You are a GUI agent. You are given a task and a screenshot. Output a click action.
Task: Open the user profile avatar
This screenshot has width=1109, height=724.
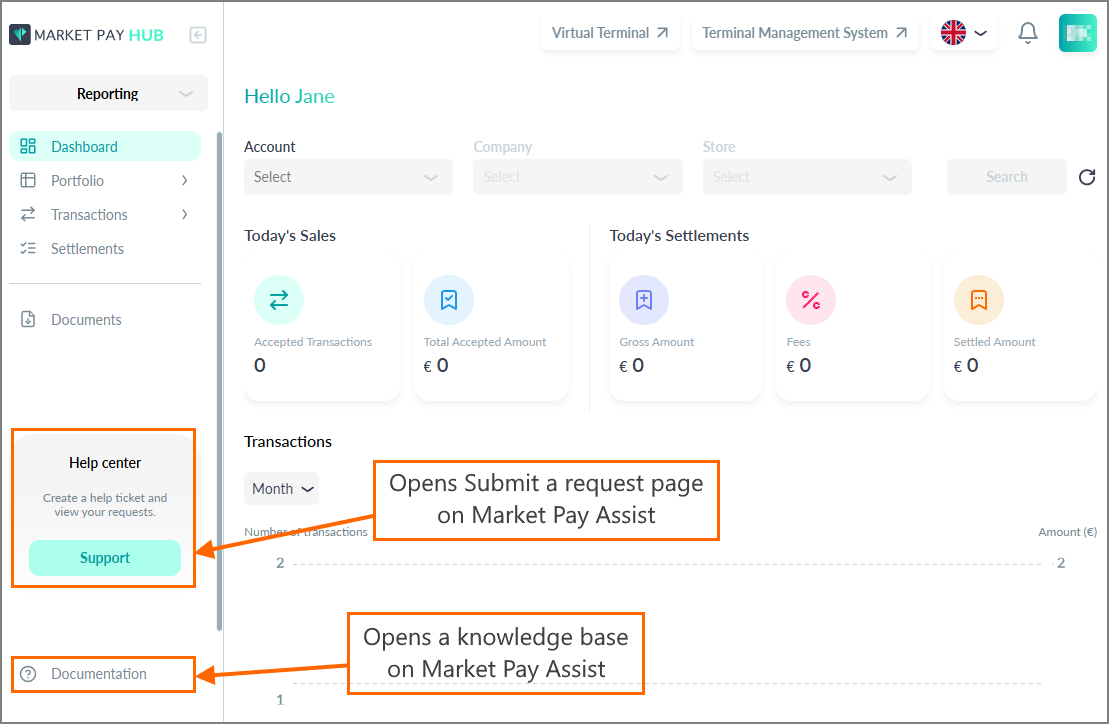(x=1077, y=33)
